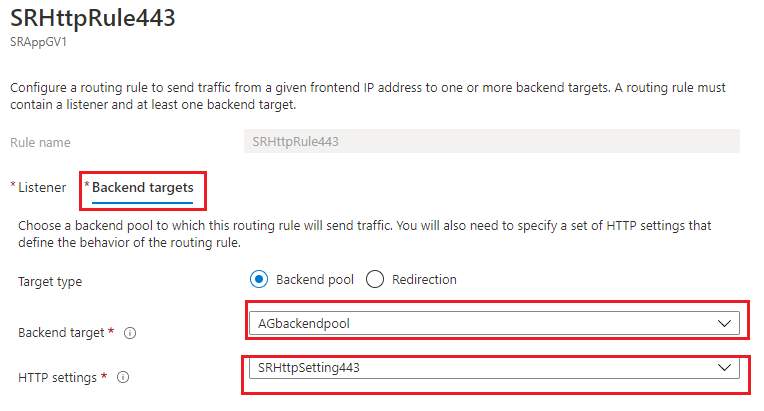Click the Rule name field label
This screenshot has width=764, height=411.
click(x=40, y=143)
